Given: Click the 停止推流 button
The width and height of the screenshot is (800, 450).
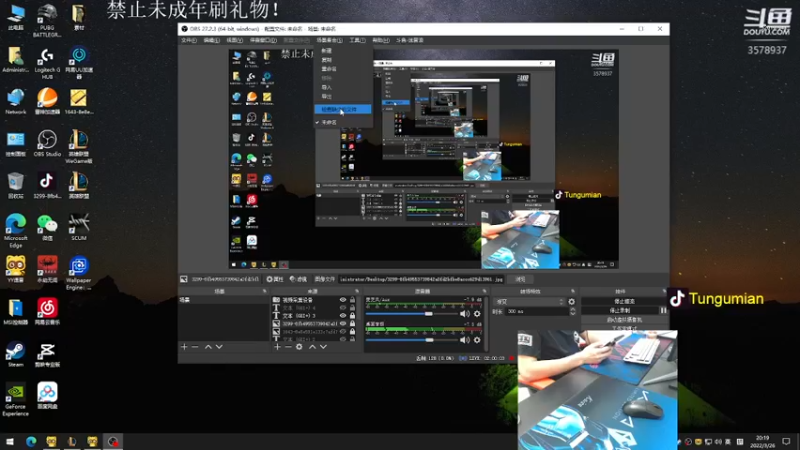Looking at the screenshot, I should tap(624, 302).
